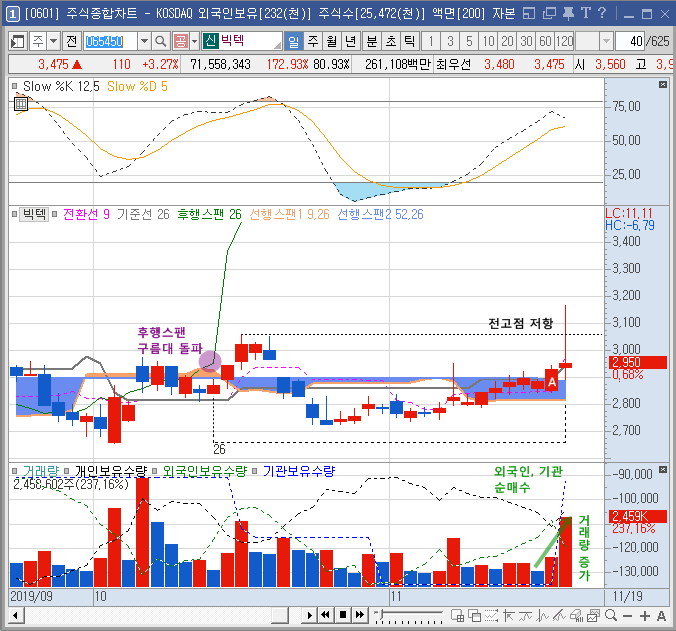Viewport: 676px width, 631px height.
Task: Click the title bar window-copy icon
Action: pos(549,14)
